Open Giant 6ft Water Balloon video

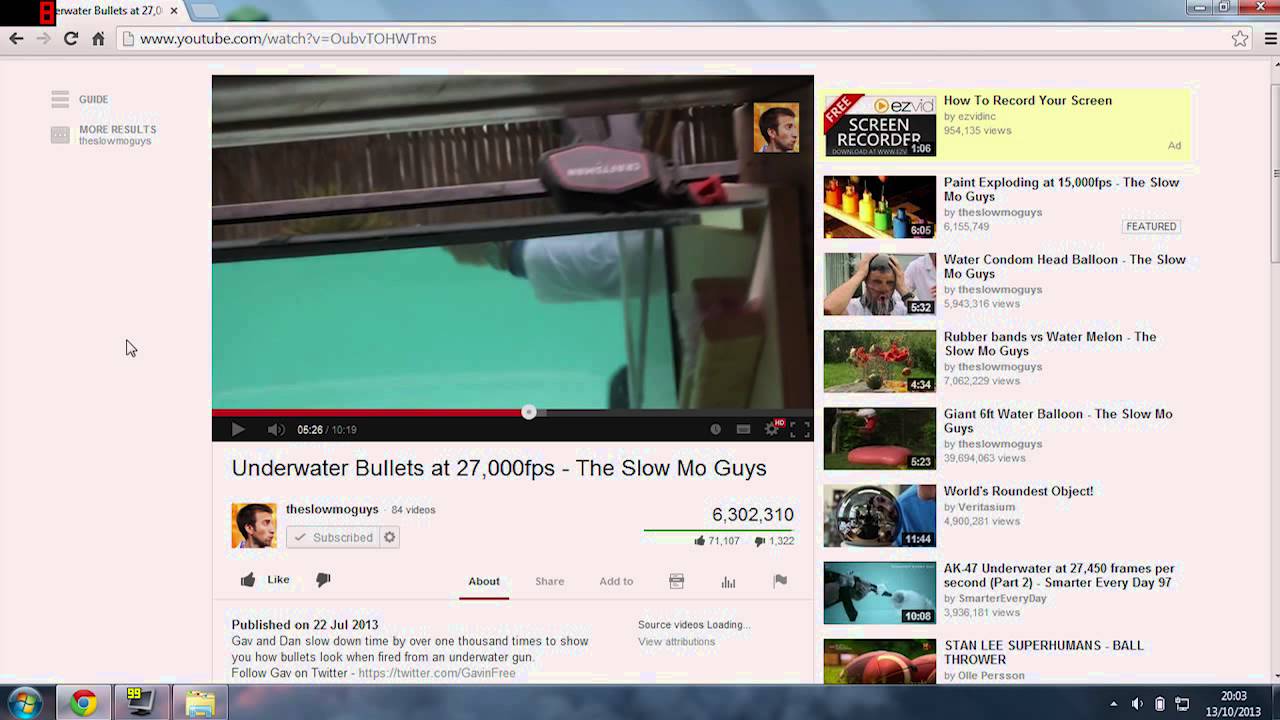pos(1058,420)
